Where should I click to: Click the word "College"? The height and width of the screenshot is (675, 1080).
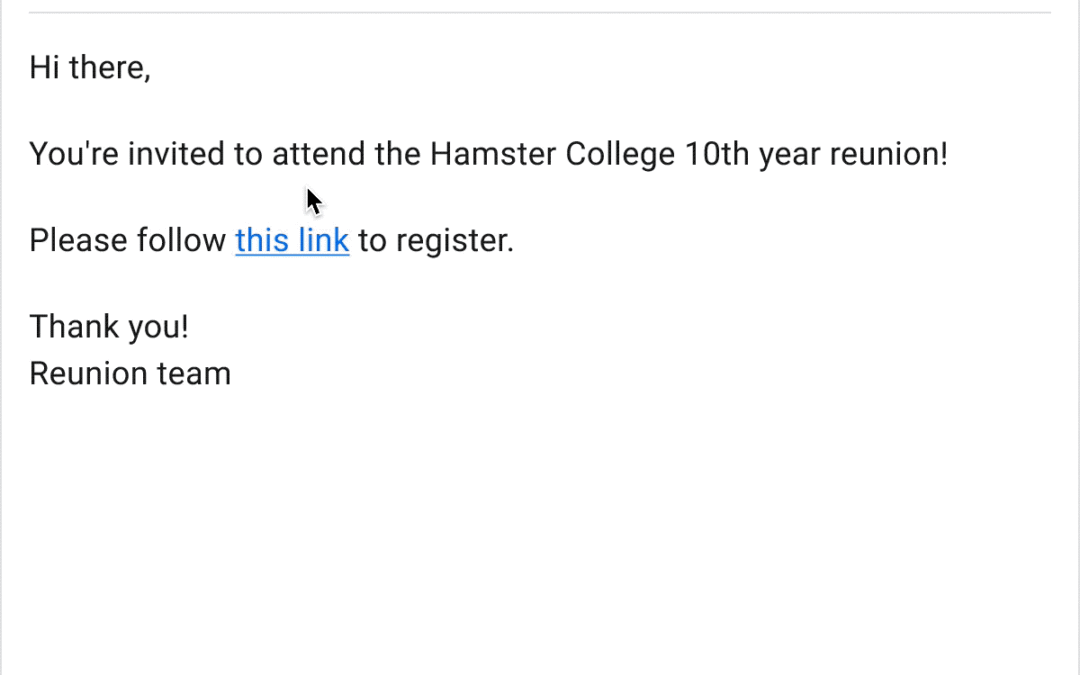[x=621, y=155]
